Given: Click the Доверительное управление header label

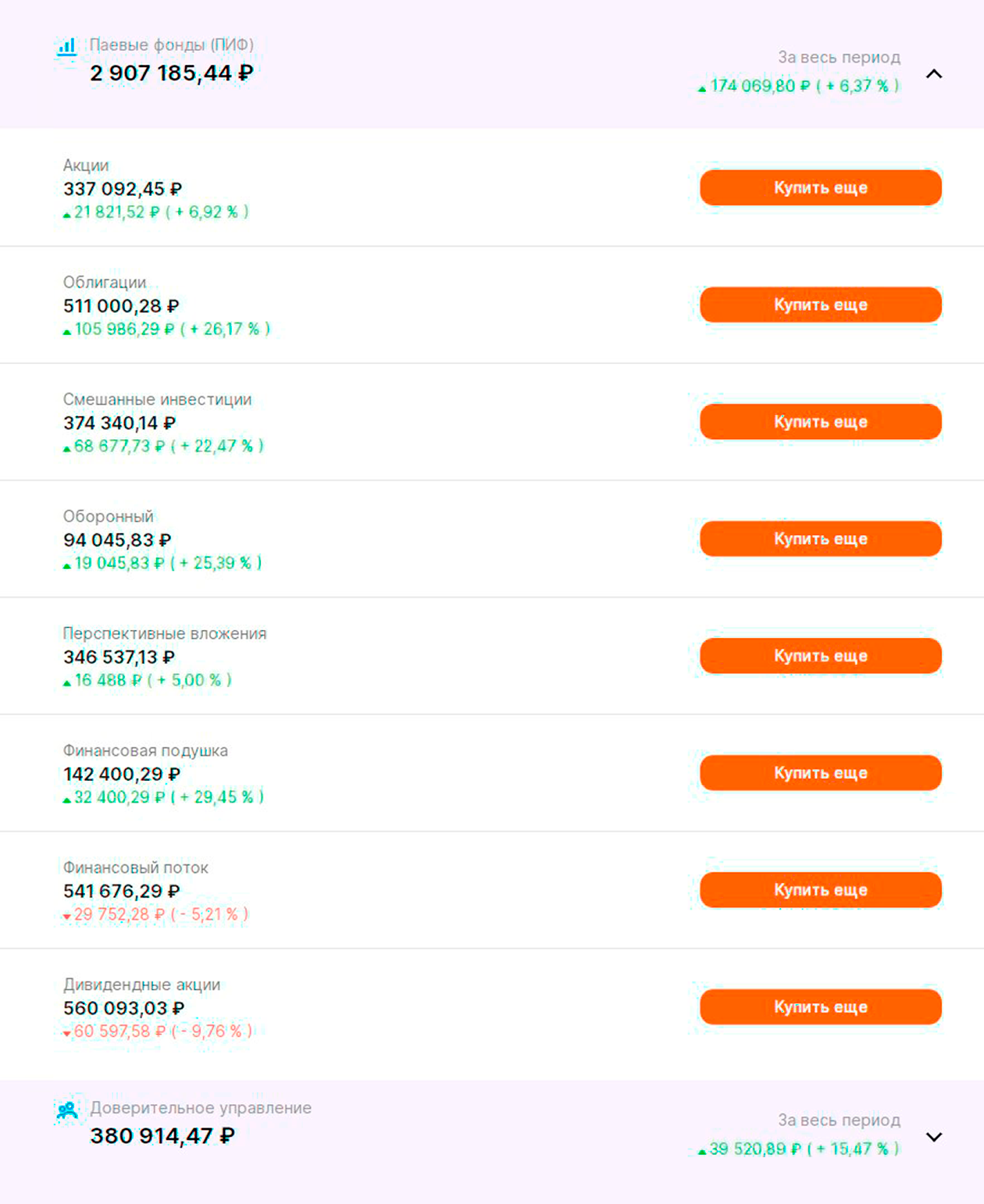Looking at the screenshot, I should click(x=201, y=1108).
